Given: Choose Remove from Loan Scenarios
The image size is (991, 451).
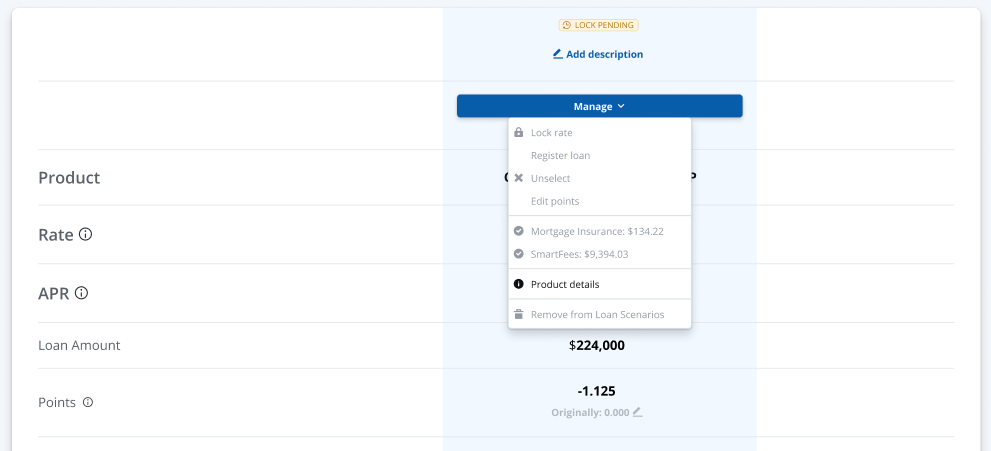Looking at the screenshot, I should [x=597, y=314].
